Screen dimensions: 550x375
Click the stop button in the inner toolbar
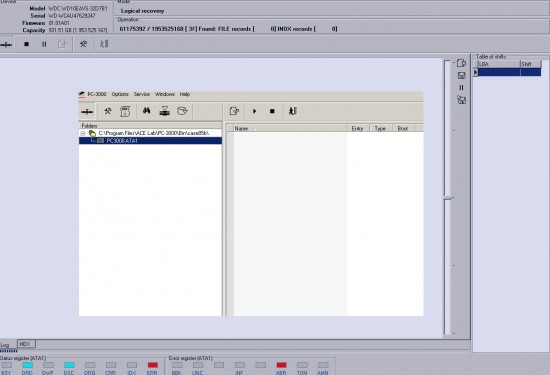(272, 111)
